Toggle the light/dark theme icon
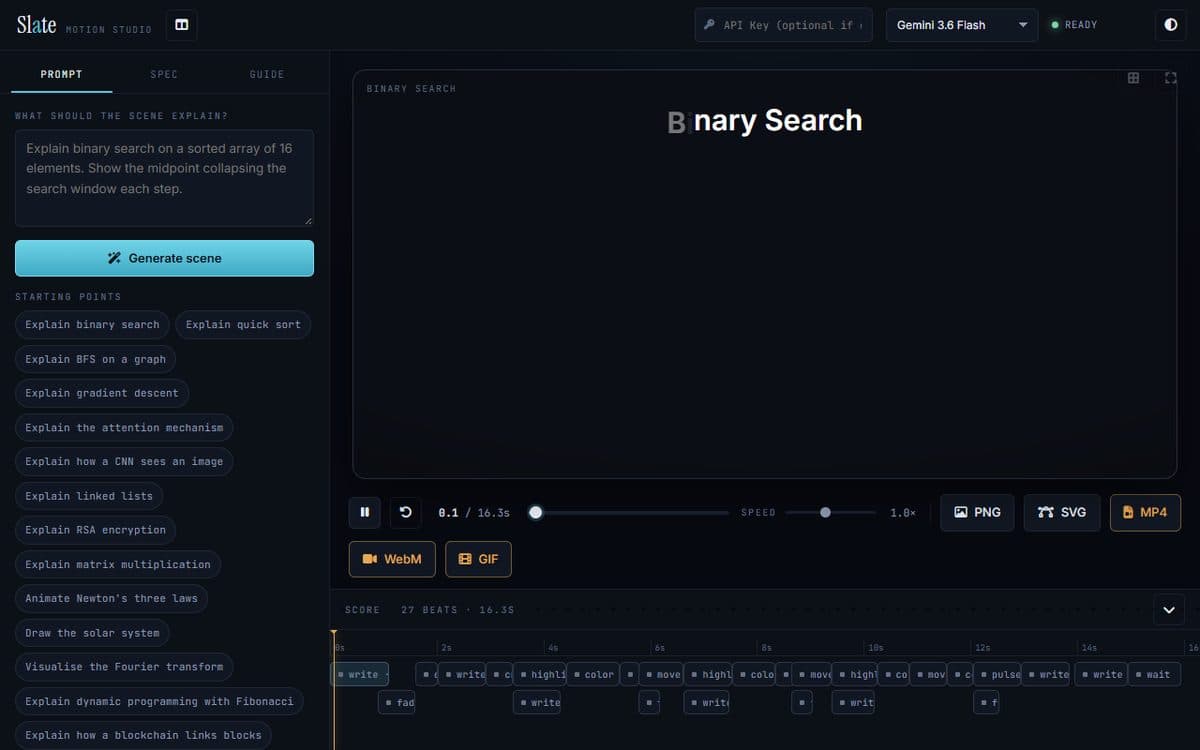 [x=1171, y=25]
